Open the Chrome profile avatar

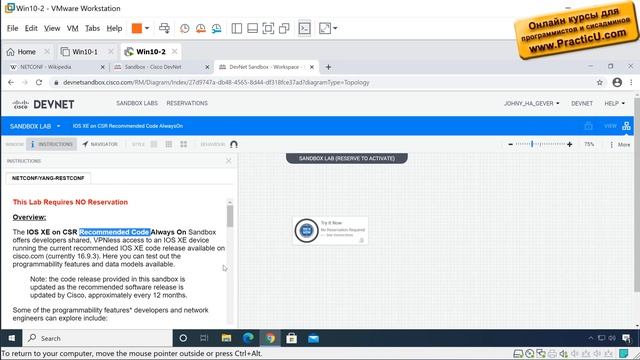point(617,82)
